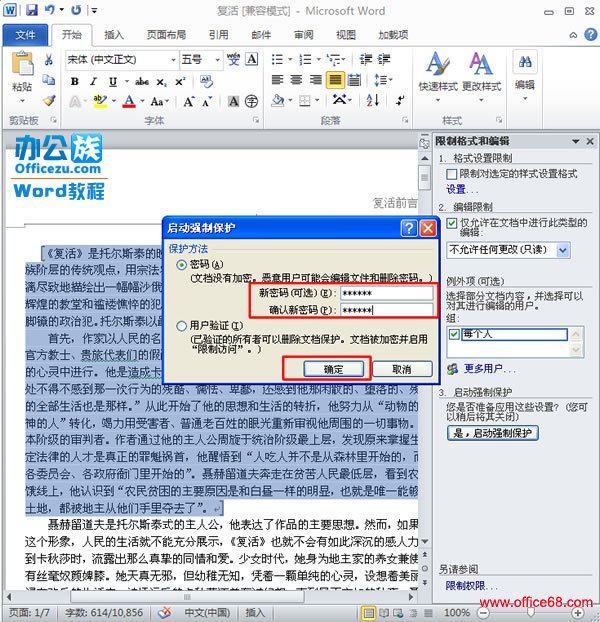
Task: Toggle Insert (插入) mode in status bar
Action: [254, 612]
